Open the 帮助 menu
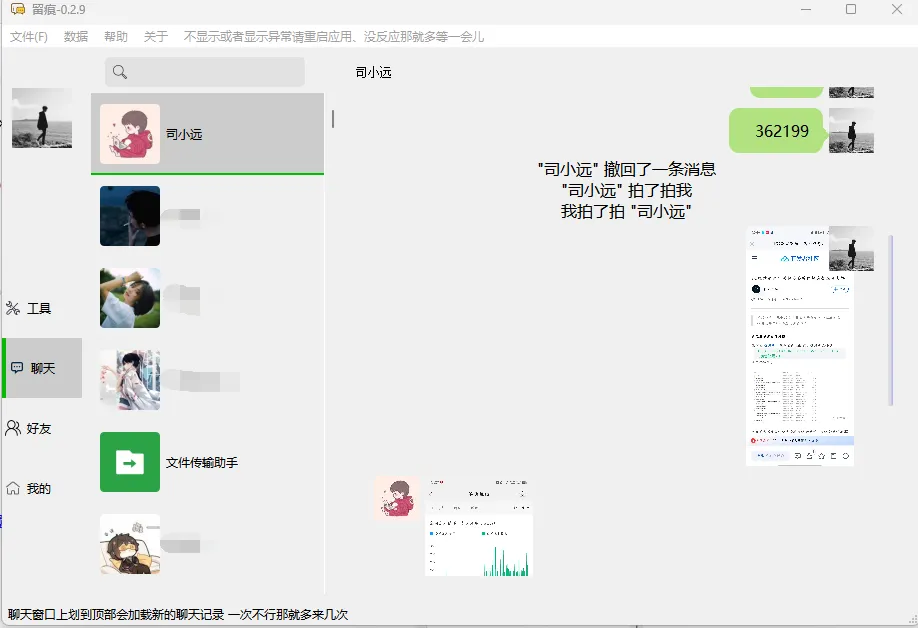This screenshot has height=628, width=918. click(x=116, y=37)
